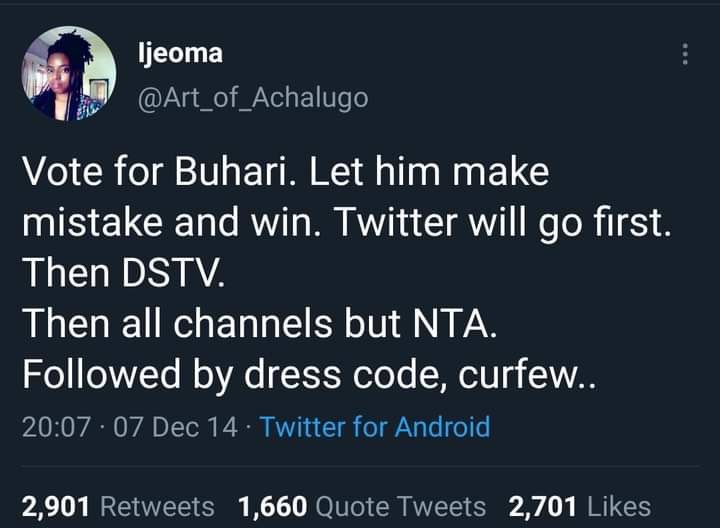
Task: Click tweet line "mistake and win. Twitter will go first."
Action: point(347,224)
